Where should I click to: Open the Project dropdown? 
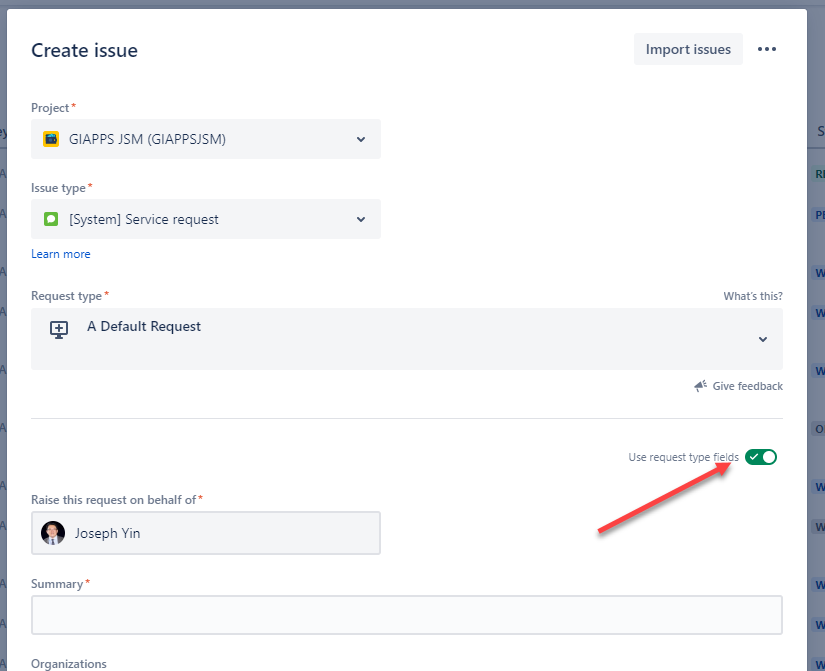click(x=206, y=139)
